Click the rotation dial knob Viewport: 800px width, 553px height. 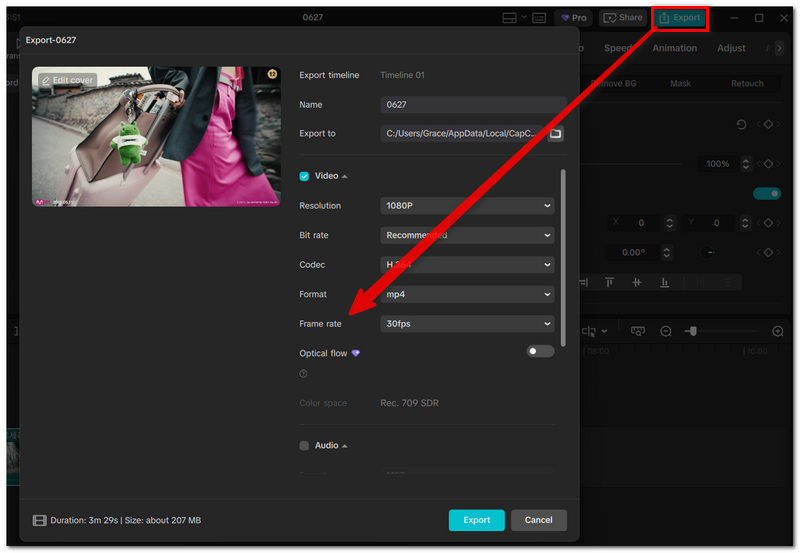tap(707, 253)
